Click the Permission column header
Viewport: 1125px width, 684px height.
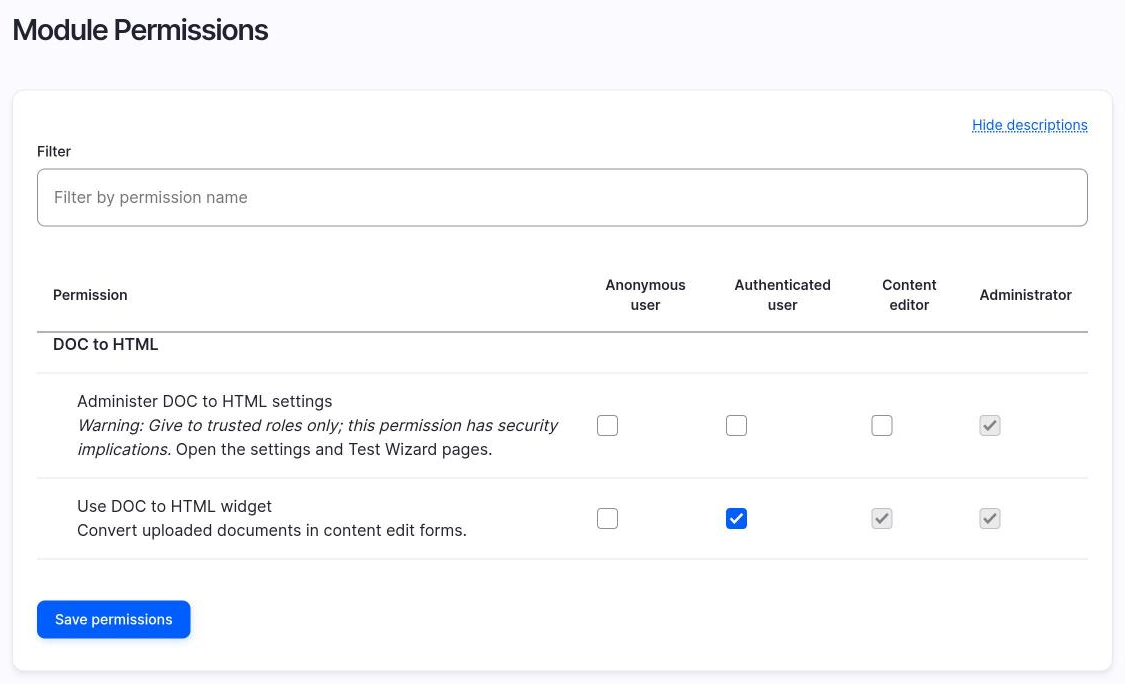(x=90, y=295)
